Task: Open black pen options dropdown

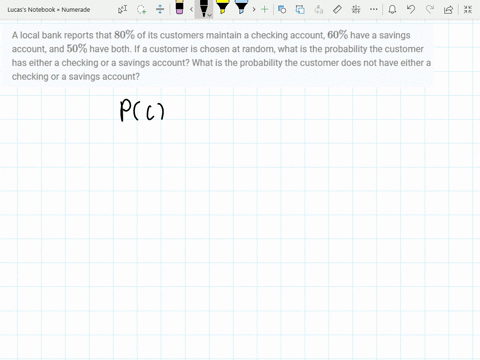Action: pos(209,15)
